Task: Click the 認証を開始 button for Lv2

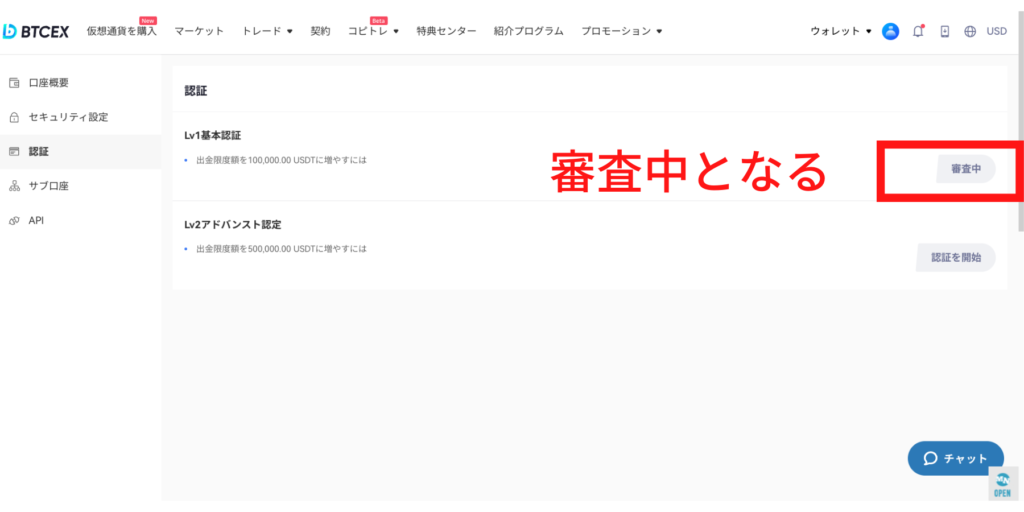Action: 955,257
